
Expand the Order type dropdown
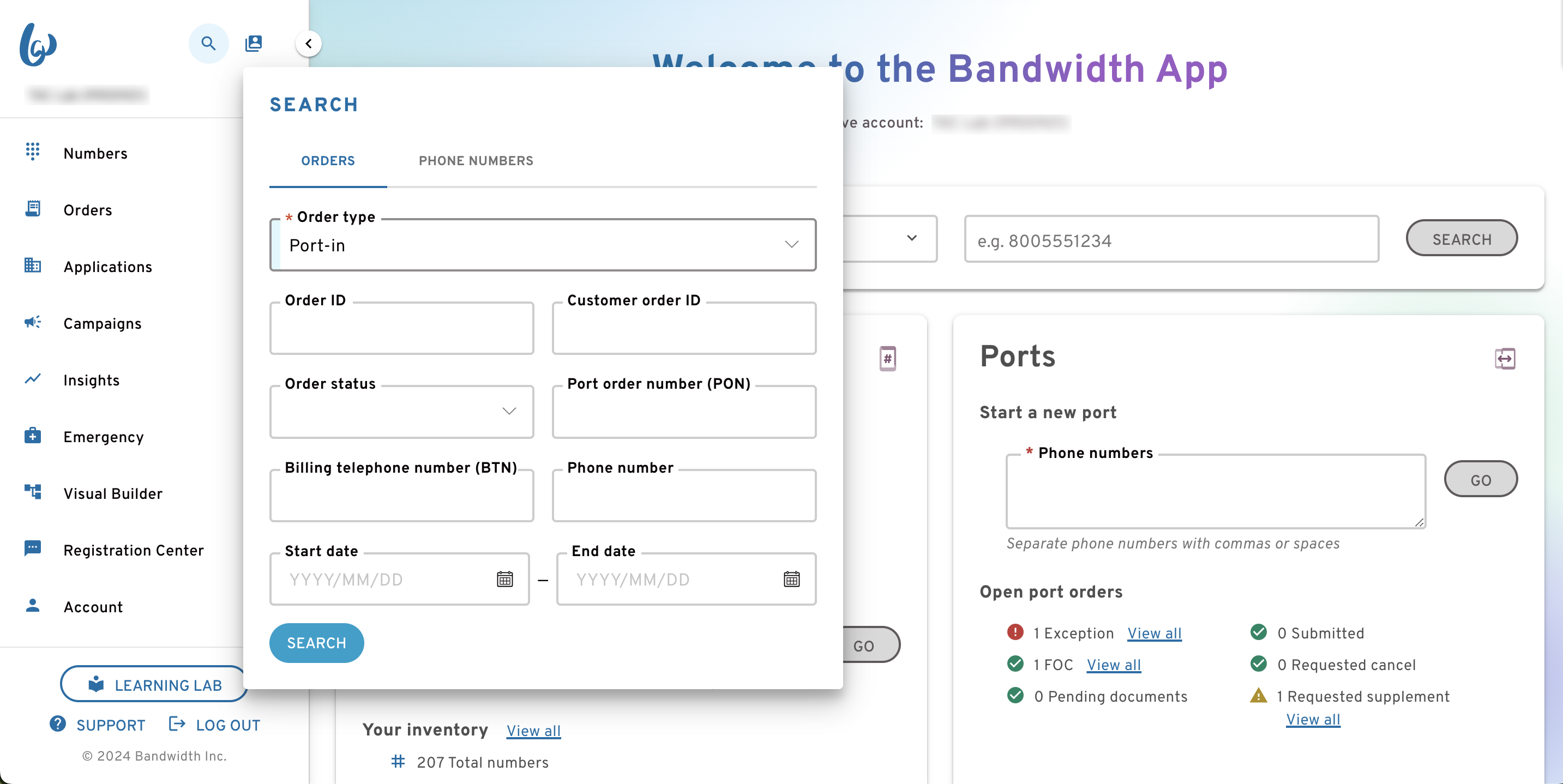543,245
